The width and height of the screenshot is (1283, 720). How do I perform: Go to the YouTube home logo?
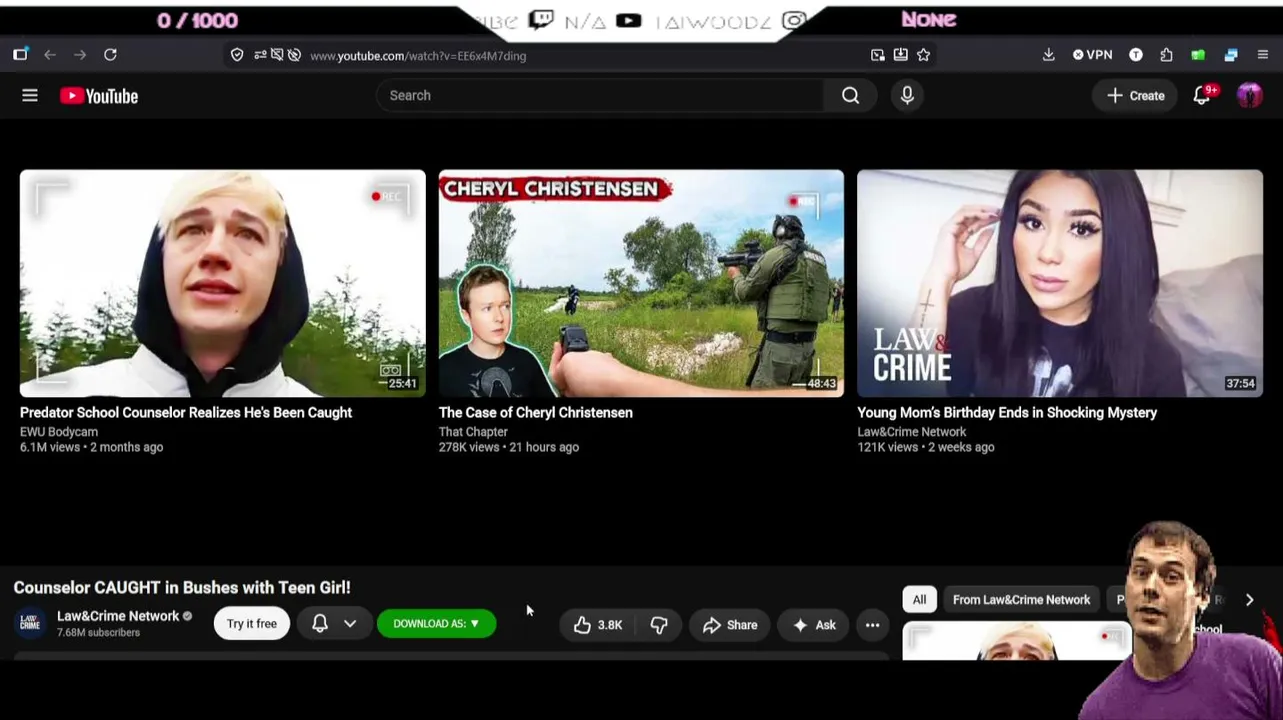(99, 96)
